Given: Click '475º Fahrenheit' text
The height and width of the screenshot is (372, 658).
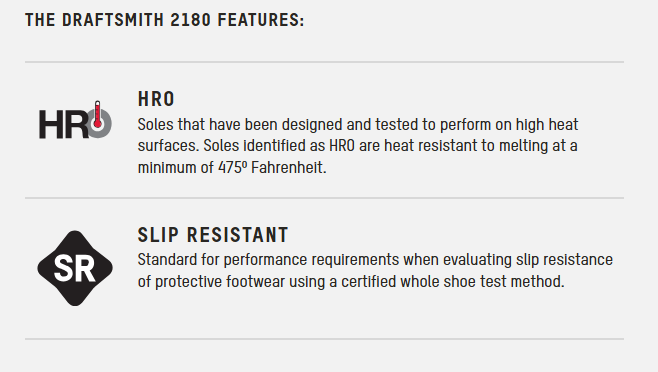Looking at the screenshot, I should pyautogui.click(x=272, y=168).
